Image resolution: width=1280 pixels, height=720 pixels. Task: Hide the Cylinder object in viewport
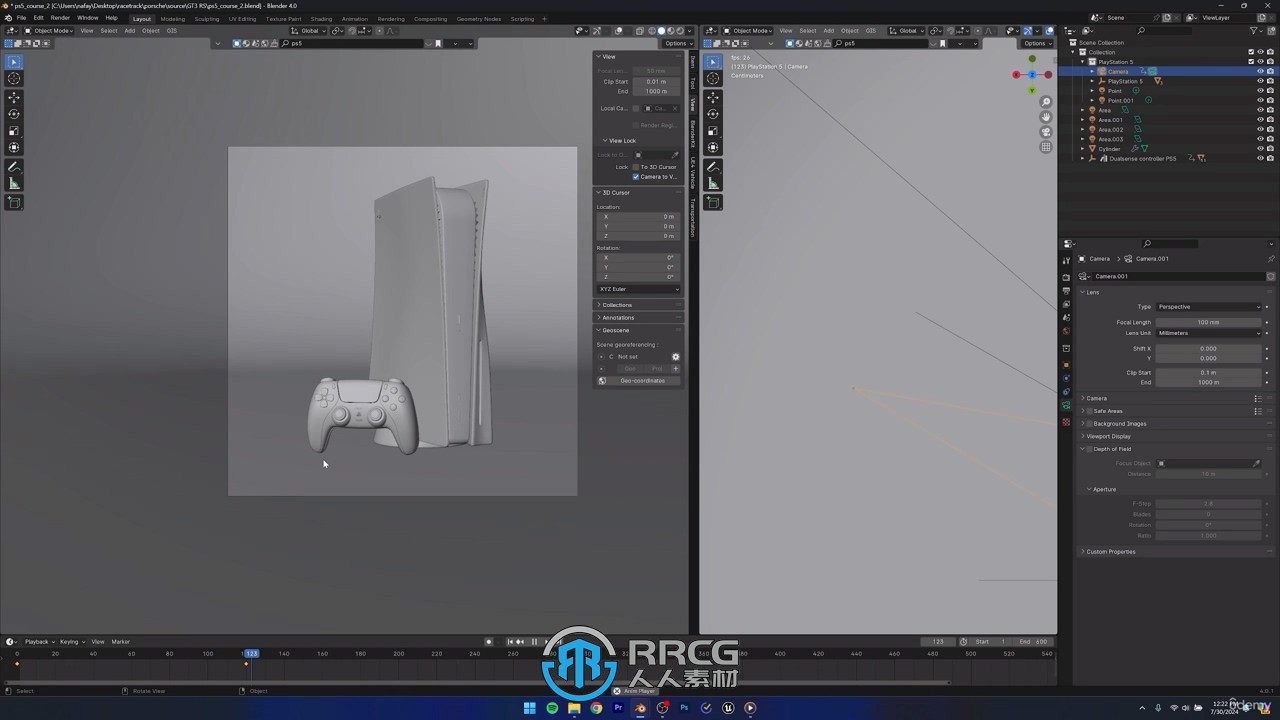coord(1260,149)
